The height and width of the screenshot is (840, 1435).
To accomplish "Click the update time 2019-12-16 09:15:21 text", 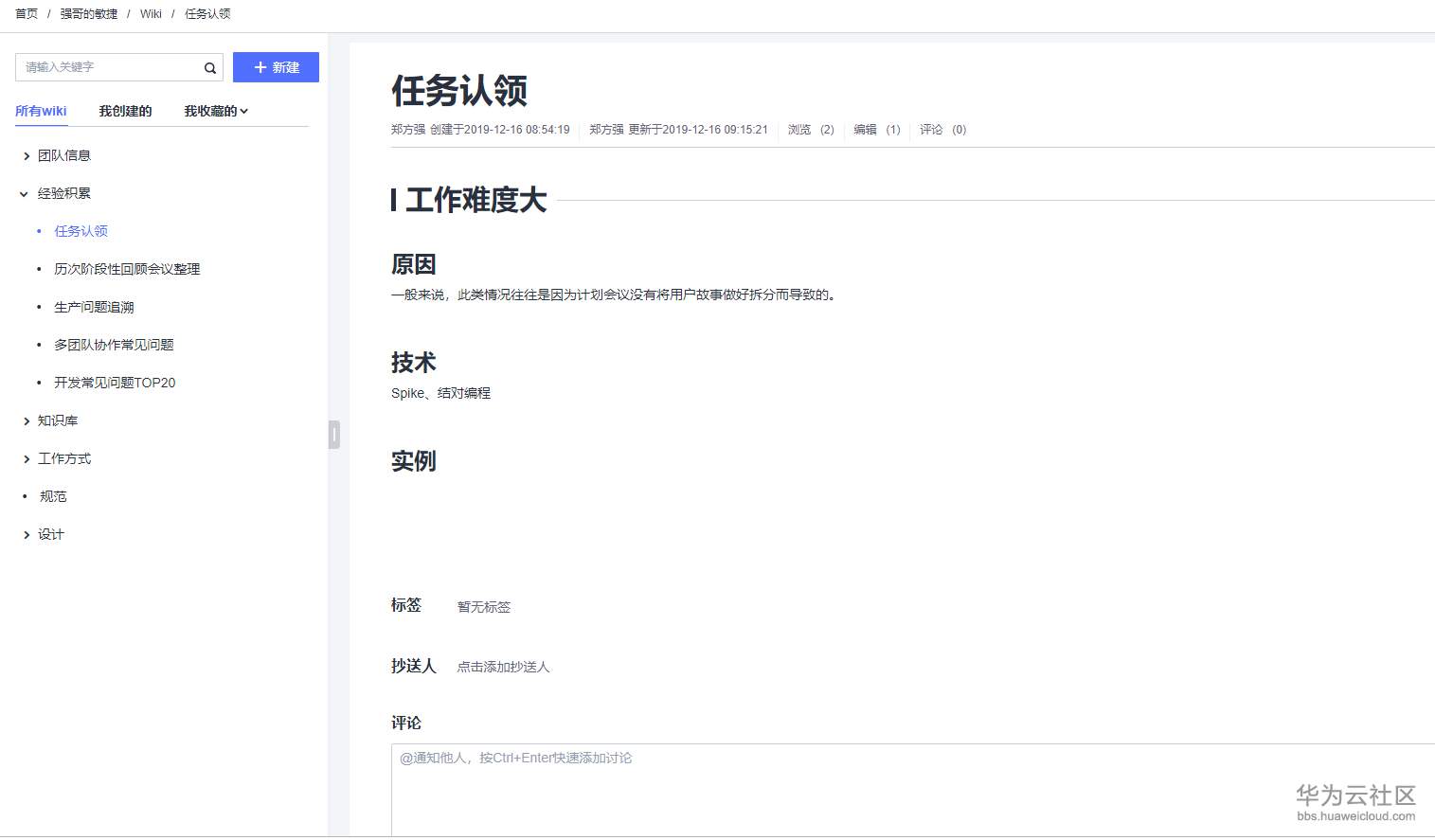I will [715, 130].
